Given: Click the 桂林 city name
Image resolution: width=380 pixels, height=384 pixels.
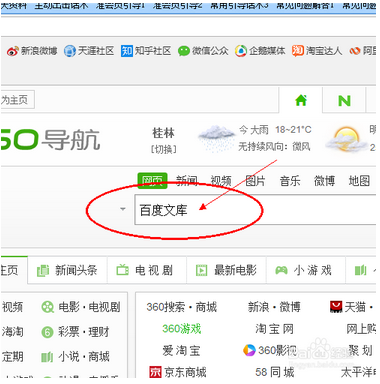Looking at the screenshot, I should pyautogui.click(x=163, y=133).
